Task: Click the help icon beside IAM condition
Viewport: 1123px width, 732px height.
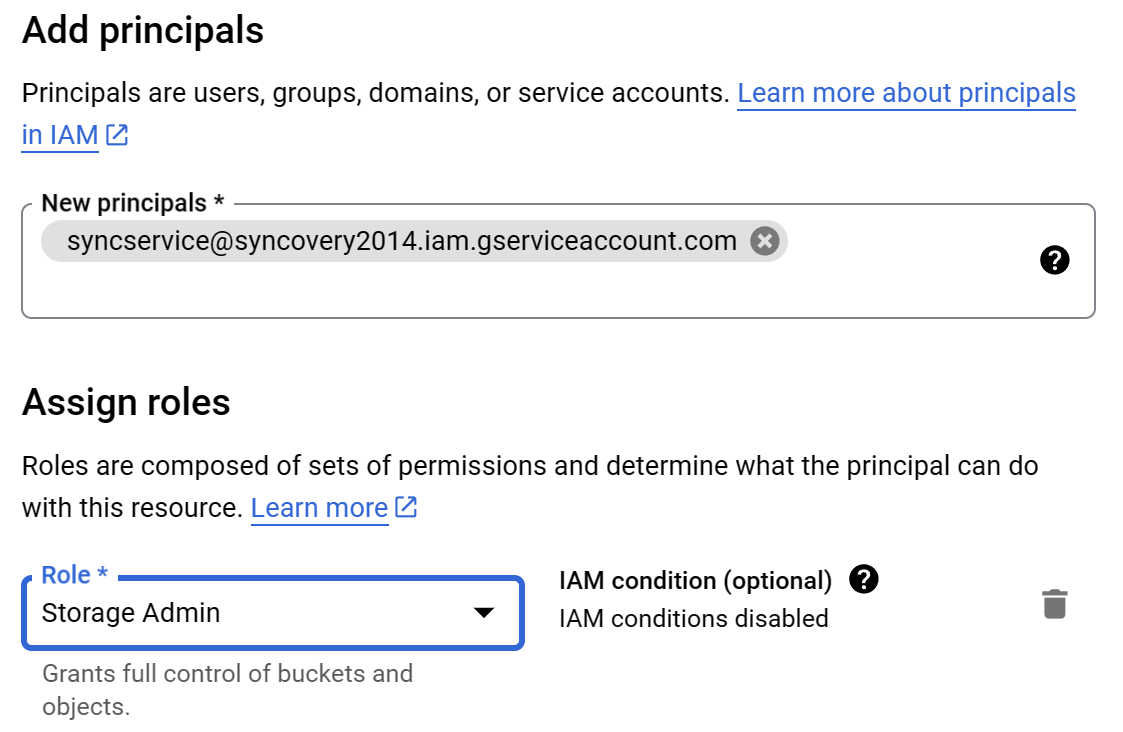Action: [x=864, y=579]
